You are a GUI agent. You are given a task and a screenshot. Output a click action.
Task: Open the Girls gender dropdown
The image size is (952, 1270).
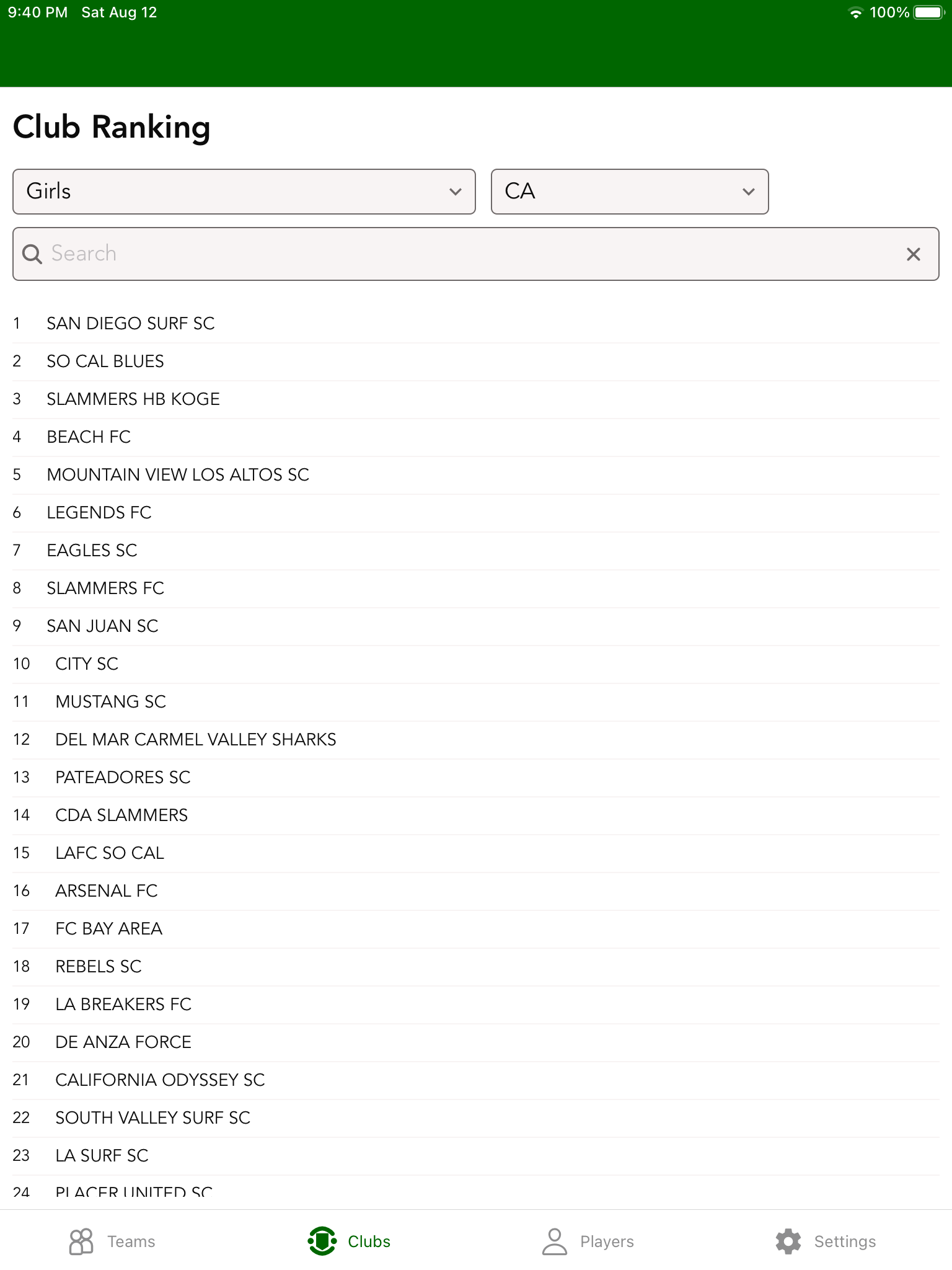pos(244,192)
